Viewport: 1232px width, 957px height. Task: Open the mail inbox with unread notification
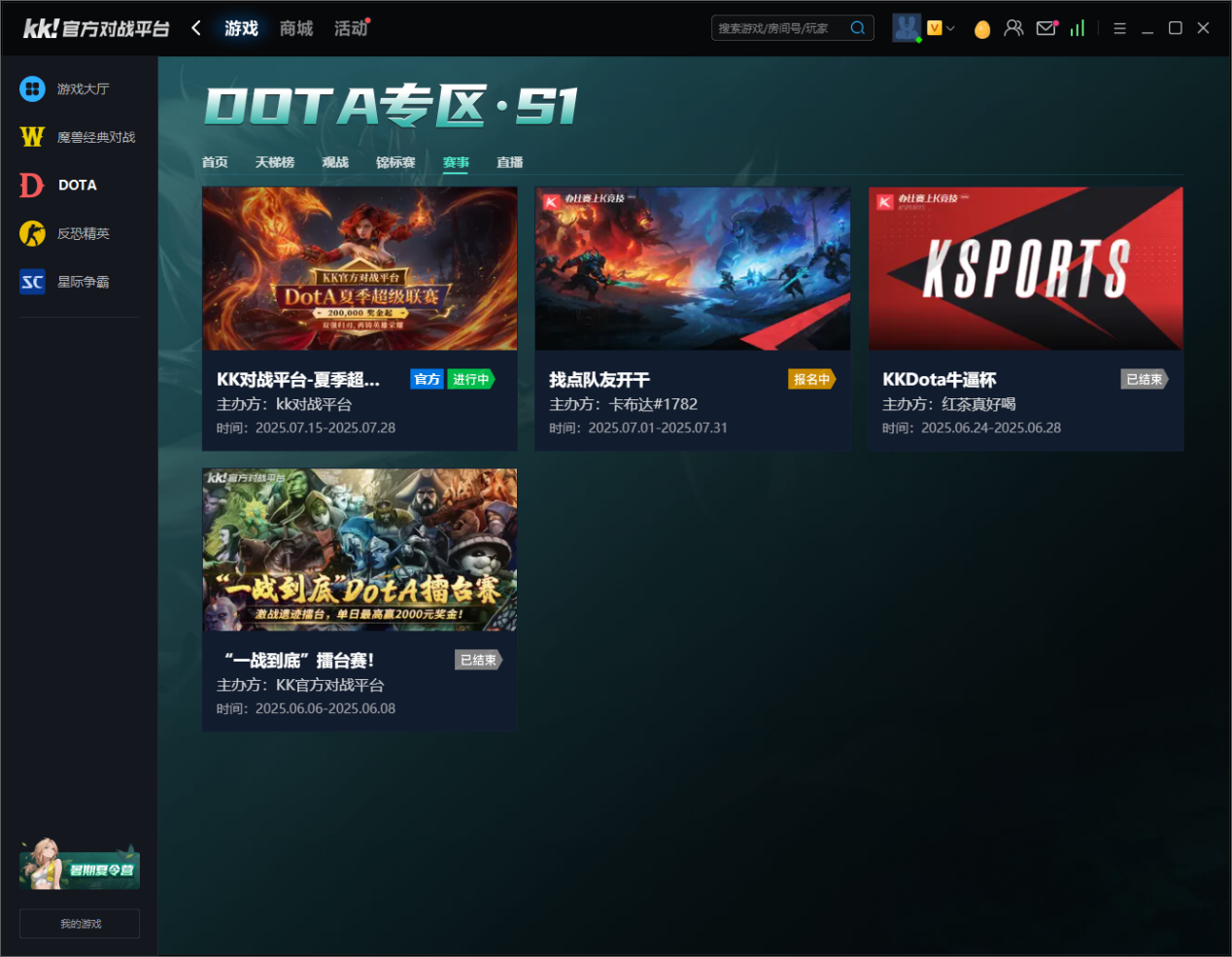tap(1046, 28)
